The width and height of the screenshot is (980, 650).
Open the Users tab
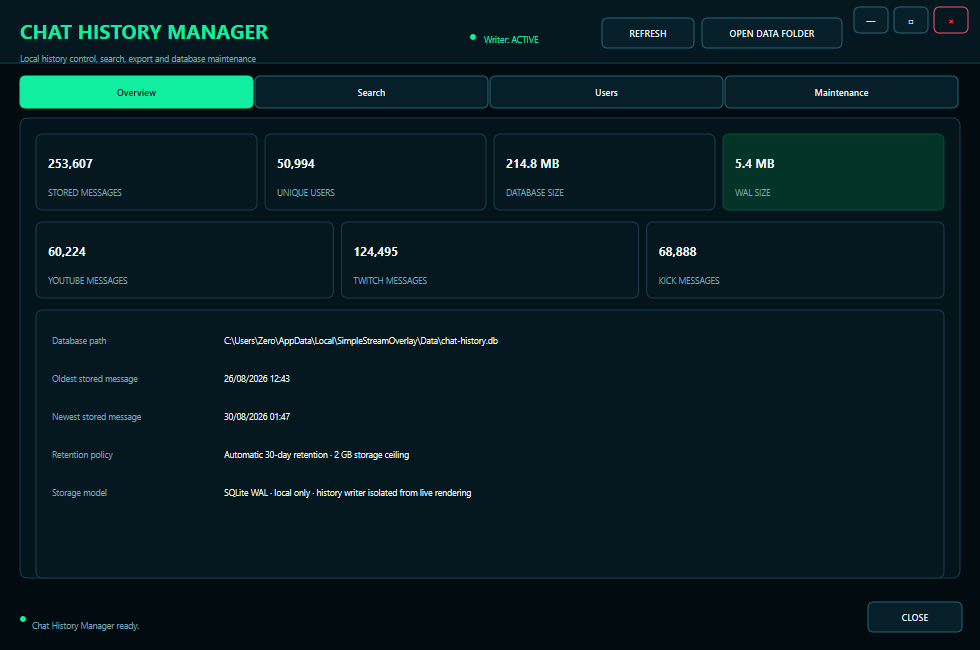pyautogui.click(x=606, y=92)
